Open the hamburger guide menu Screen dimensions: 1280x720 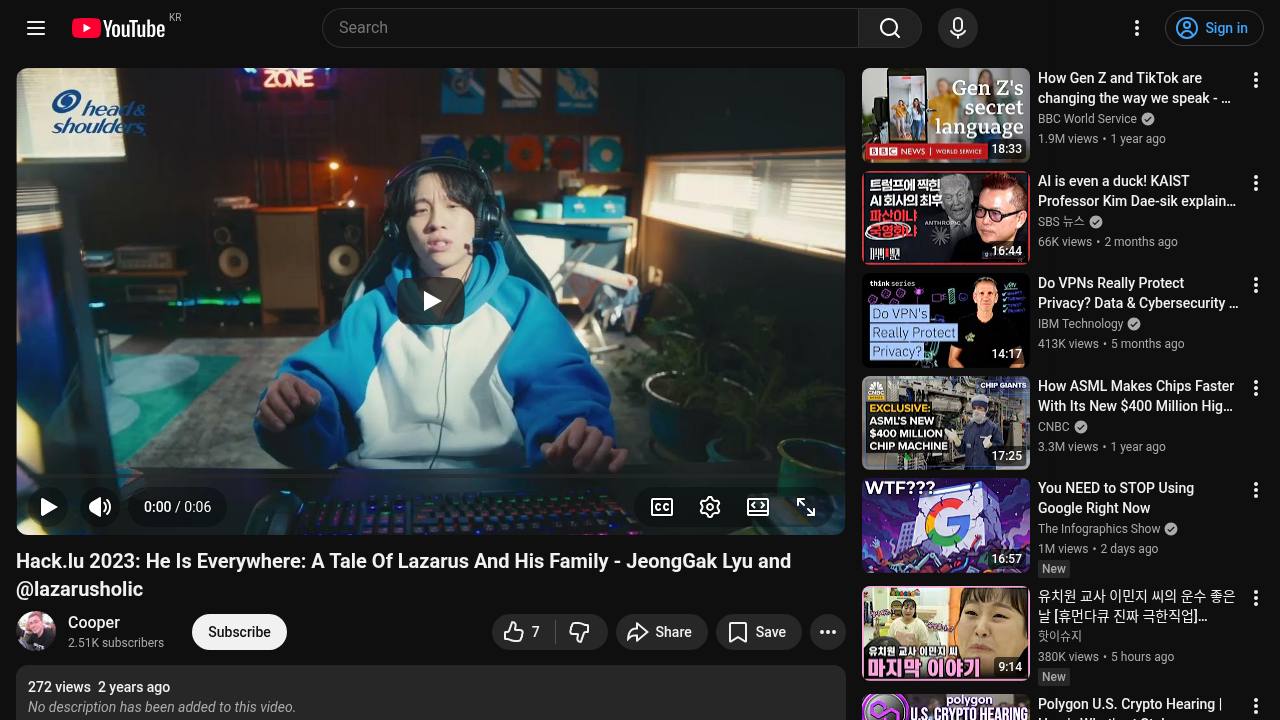(x=36, y=28)
